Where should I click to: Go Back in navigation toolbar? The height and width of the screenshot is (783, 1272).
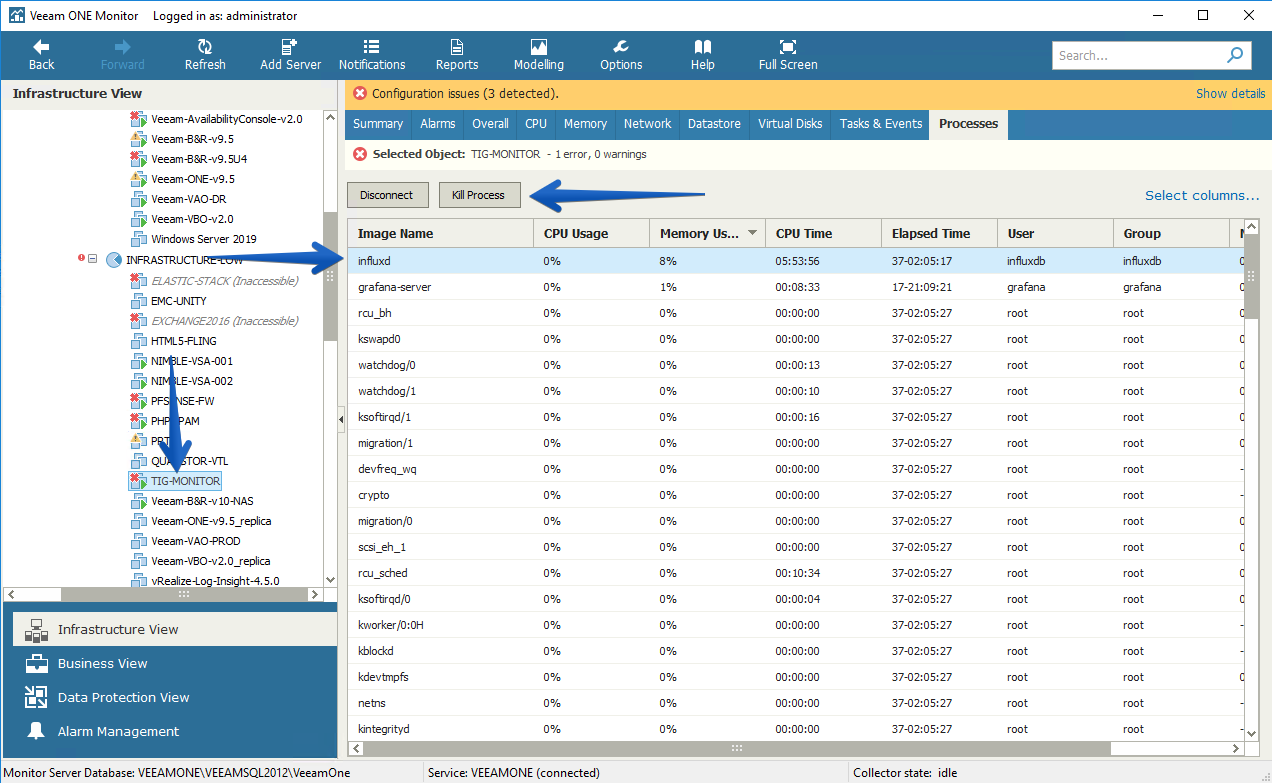pyautogui.click(x=41, y=55)
